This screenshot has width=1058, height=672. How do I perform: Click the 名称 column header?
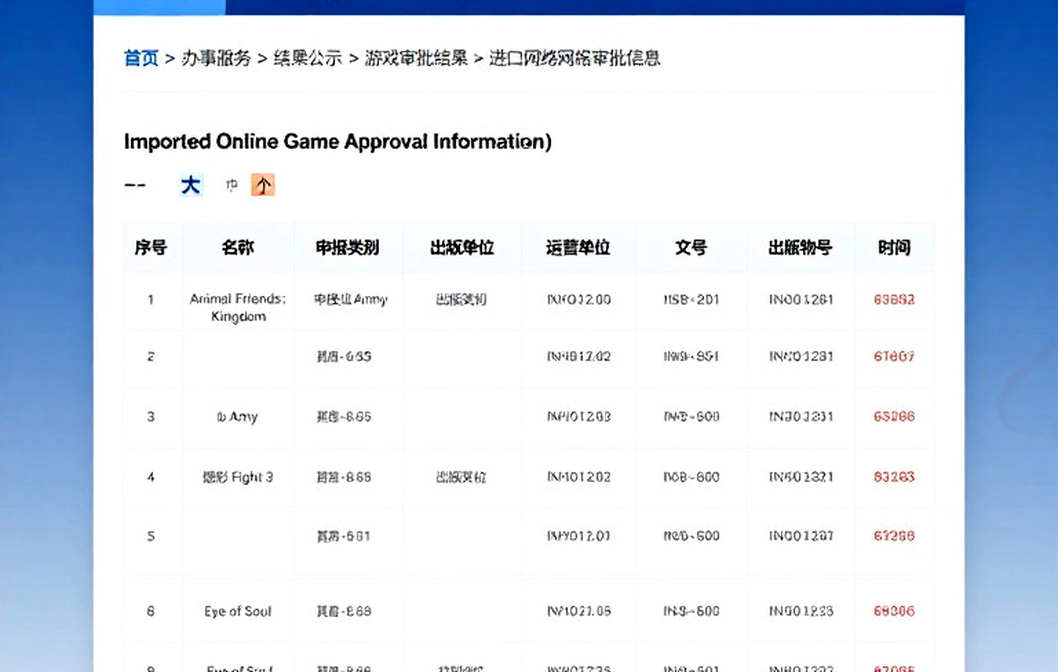238,248
